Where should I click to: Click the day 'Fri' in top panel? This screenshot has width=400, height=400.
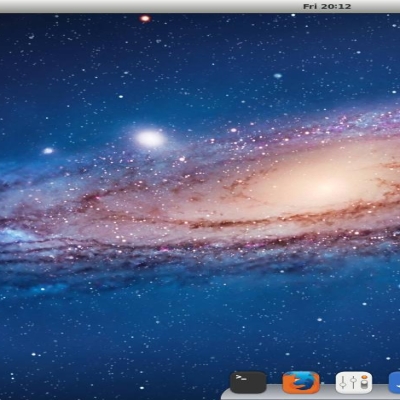point(310,6)
